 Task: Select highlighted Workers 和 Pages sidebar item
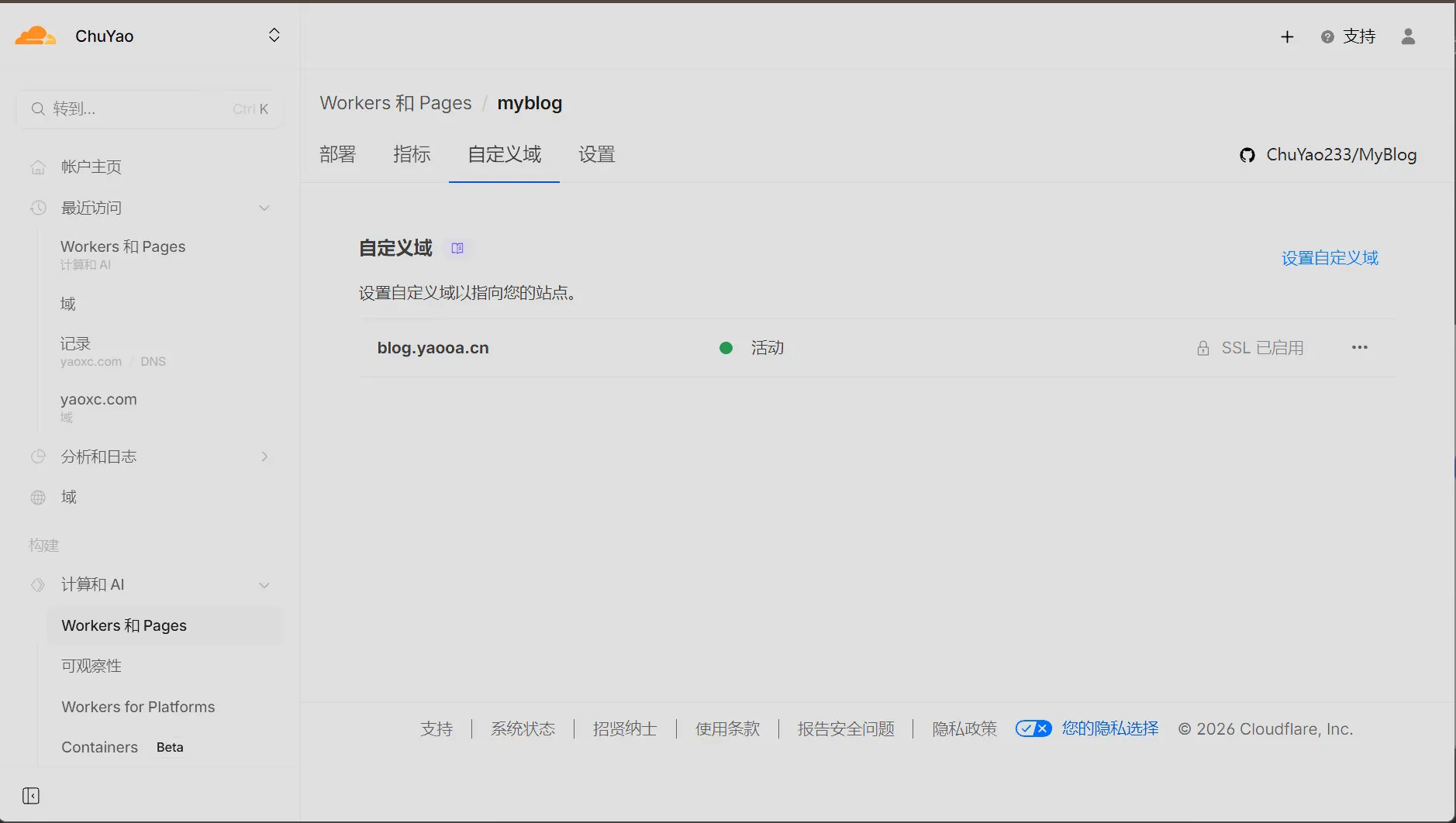tap(165, 625)
